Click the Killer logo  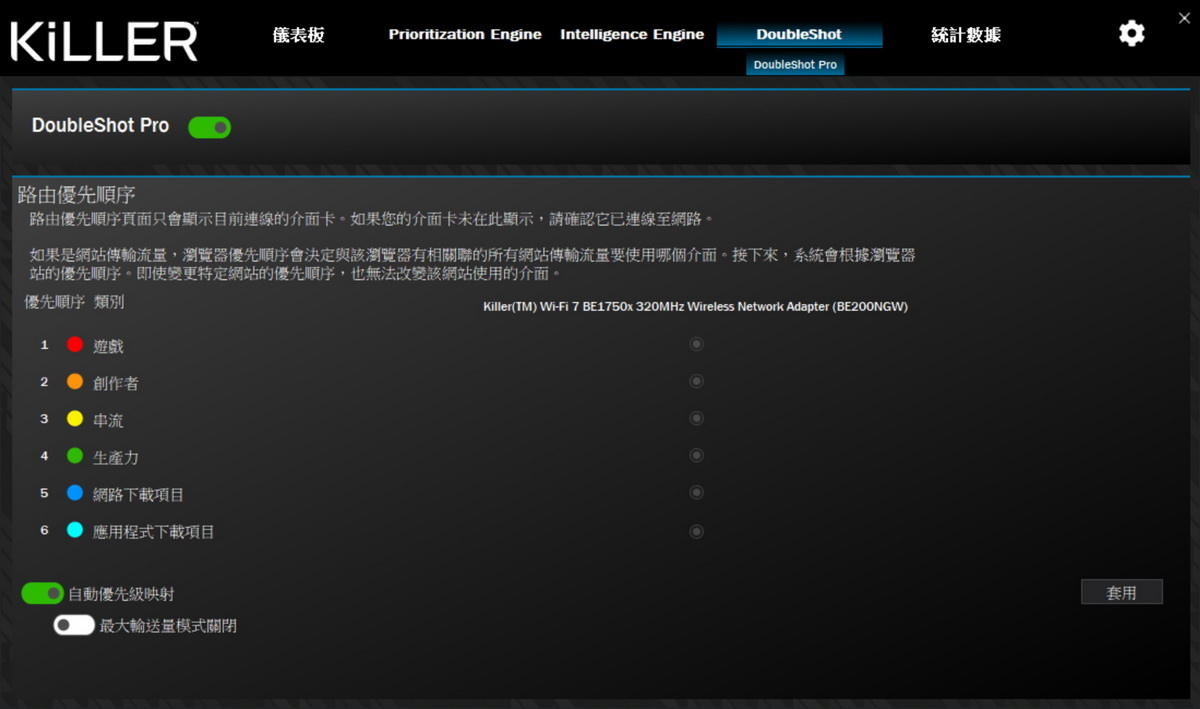pyautogui.click(x=104, y=41)
